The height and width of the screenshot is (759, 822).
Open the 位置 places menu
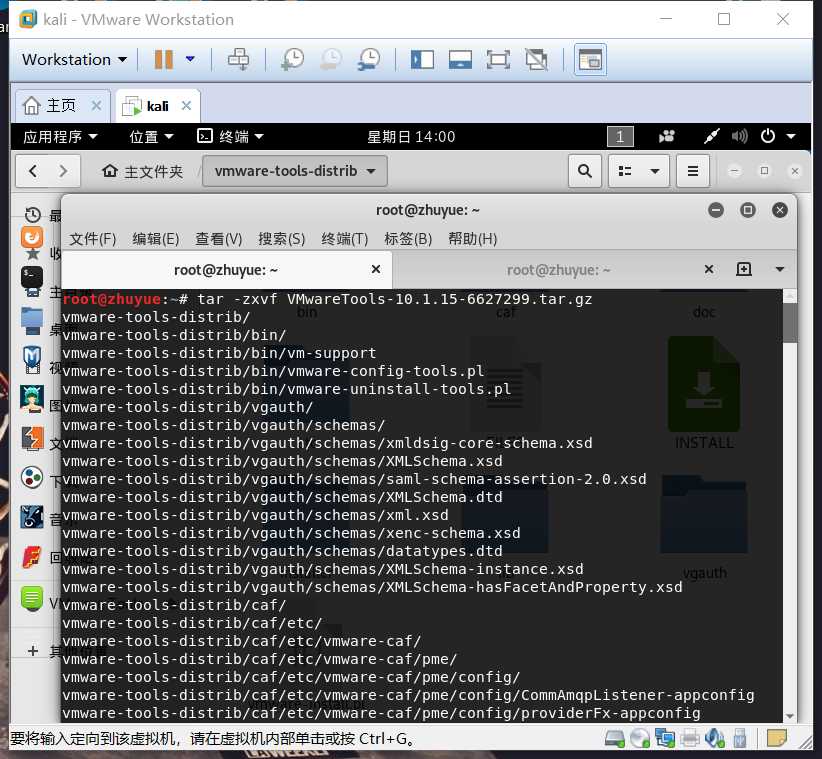[152, 137]
